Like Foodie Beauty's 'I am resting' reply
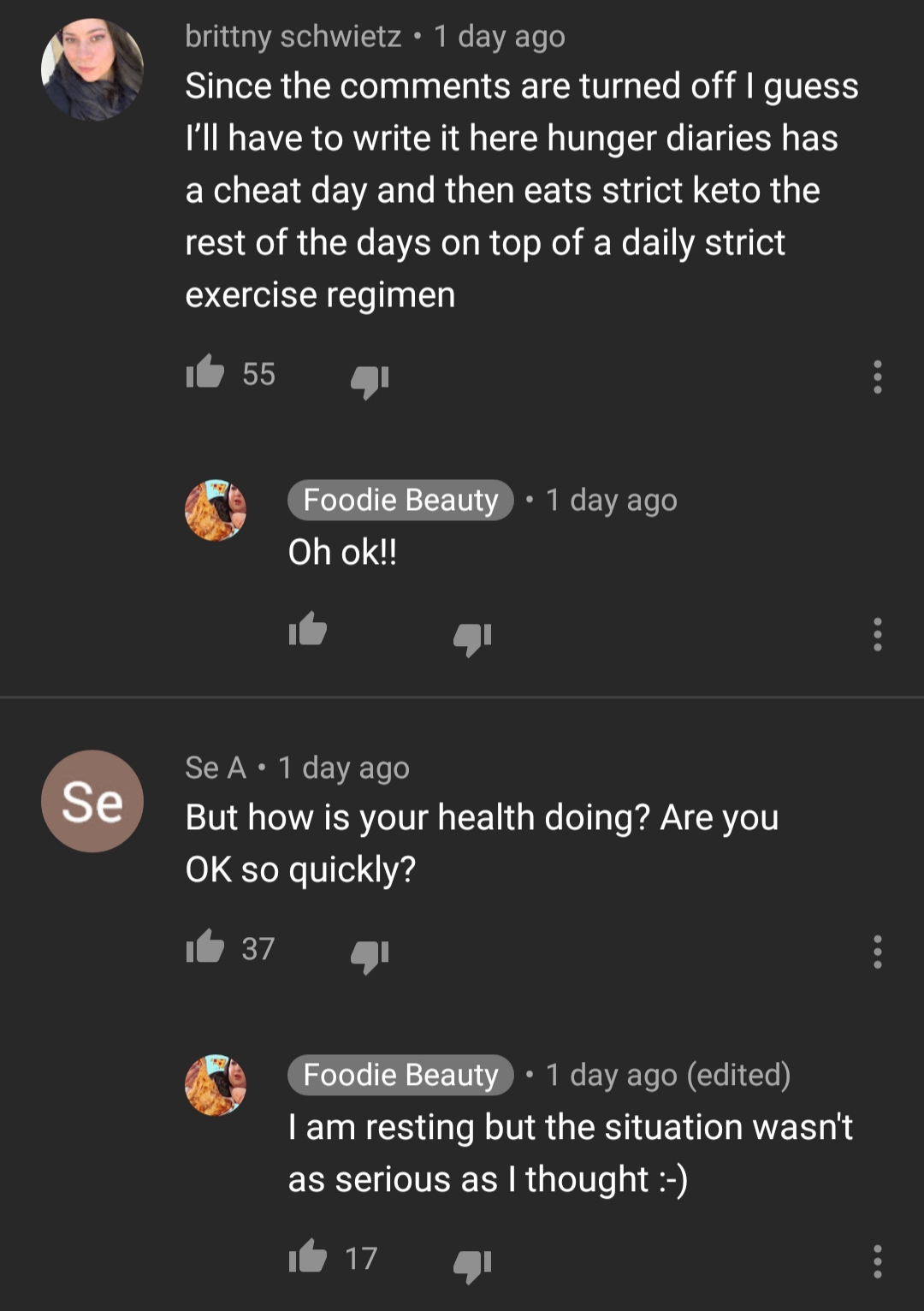The height and width of the screenshot is (1311, 924). click(308, 1257)
